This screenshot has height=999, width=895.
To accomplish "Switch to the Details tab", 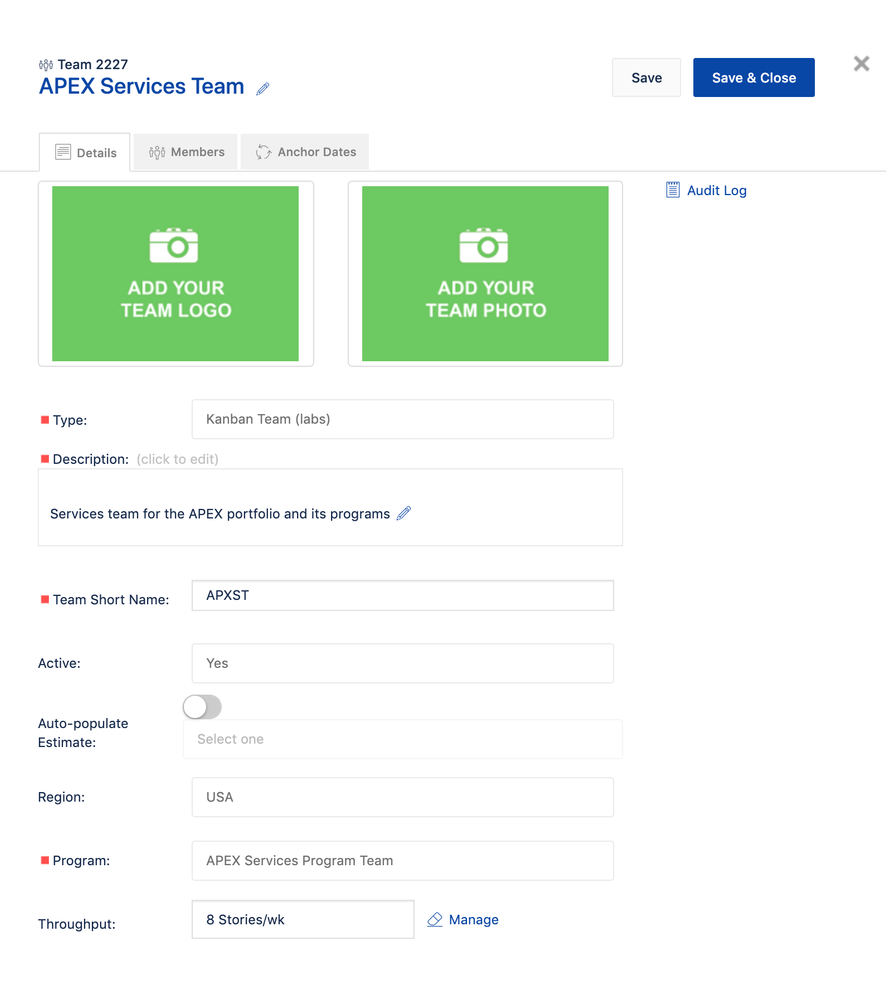I will tap(85, 152).
